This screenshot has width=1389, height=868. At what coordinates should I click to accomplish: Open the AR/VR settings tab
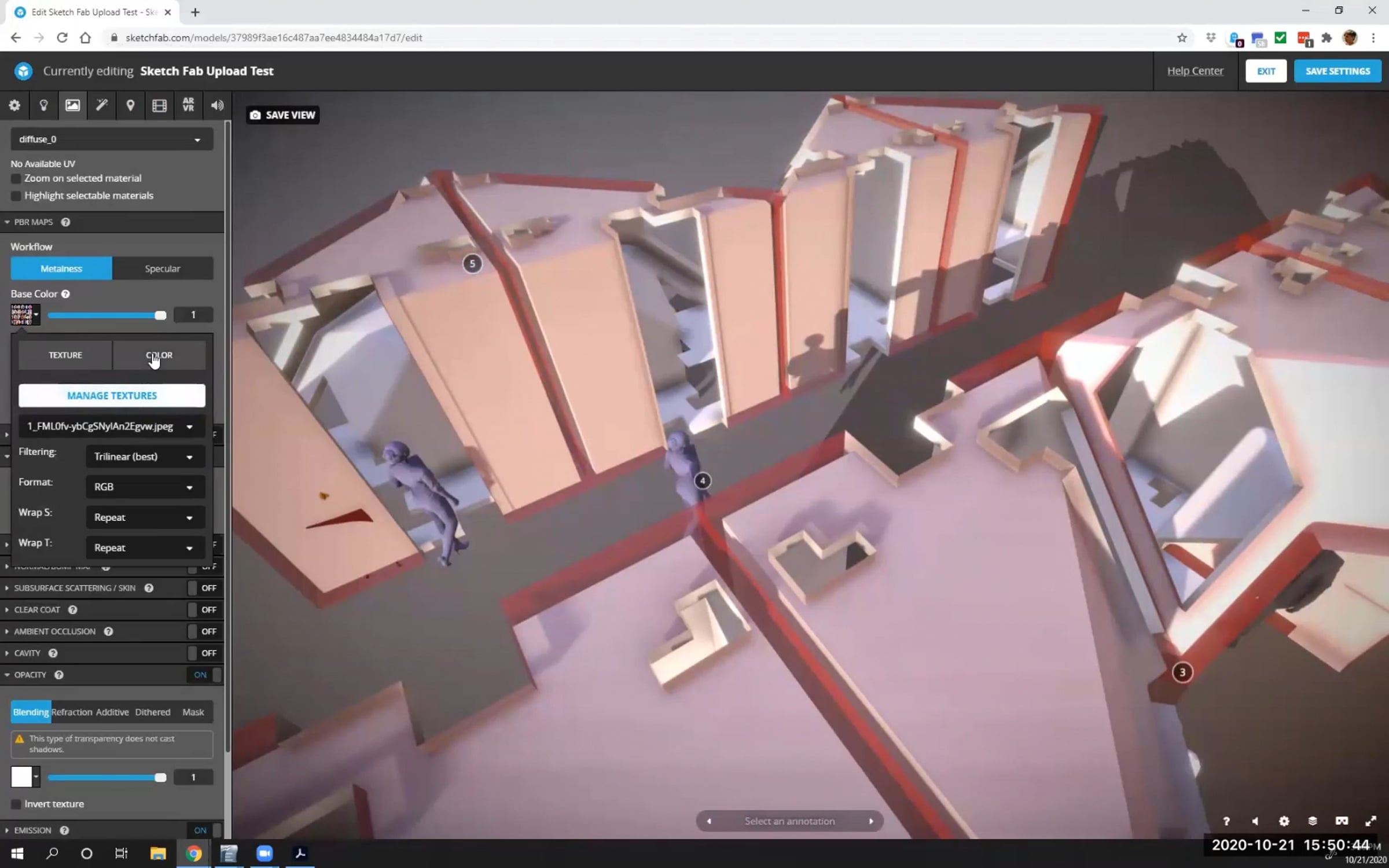[x=188, y=105]
